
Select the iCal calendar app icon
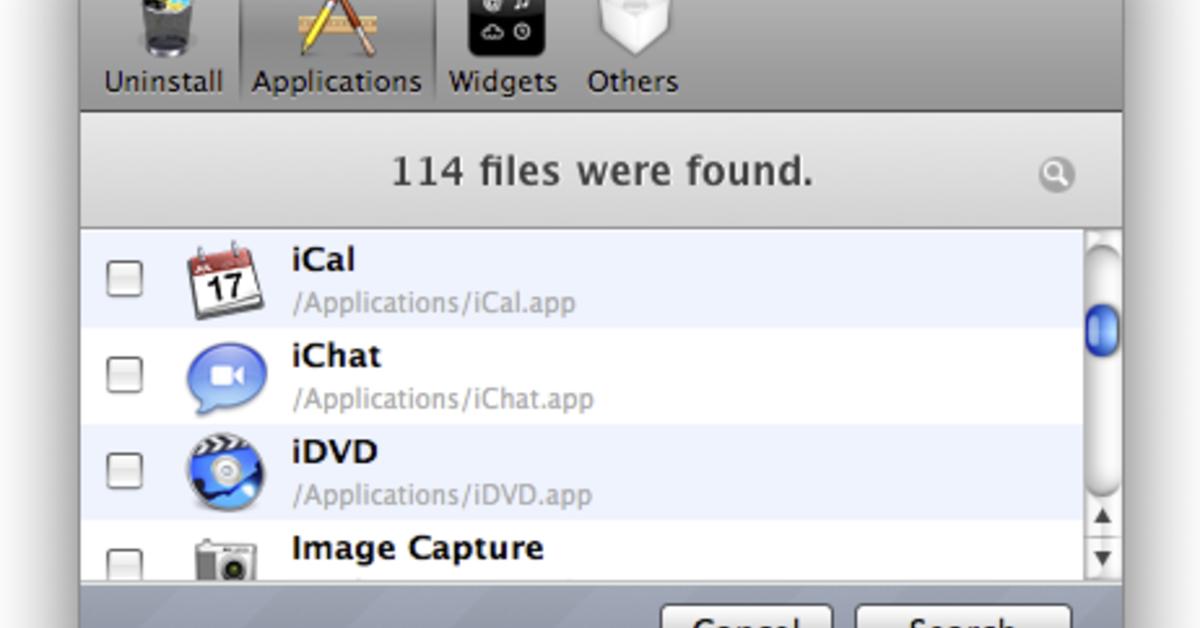[225, 280]
